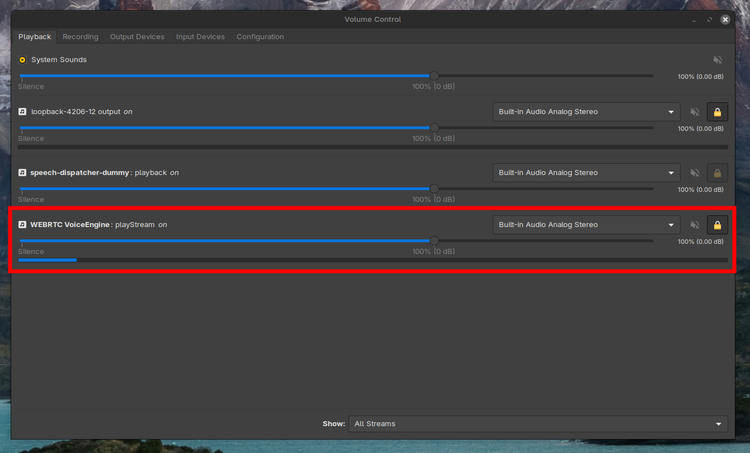Mute speech-dispatcher-dummy playback stream
750x453 pixels.
point(695,173)
